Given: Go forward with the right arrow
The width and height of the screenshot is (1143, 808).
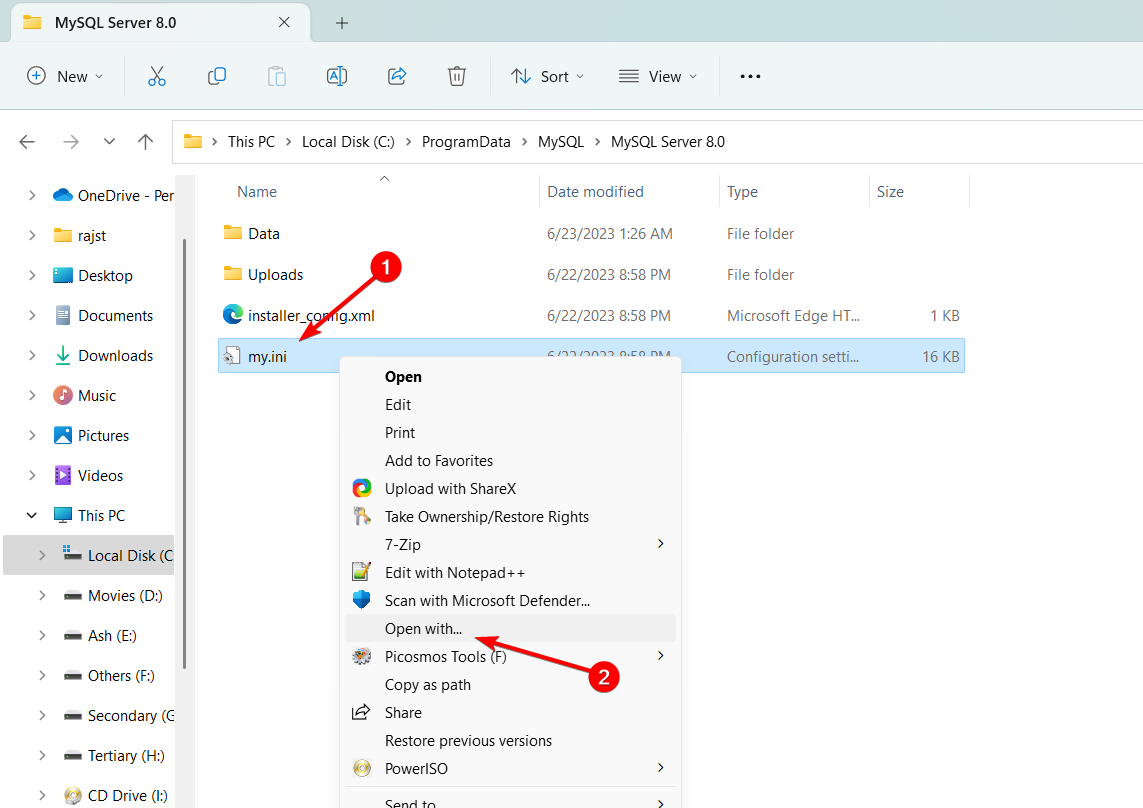Looking at the screenshot, I should click(71, 141).
